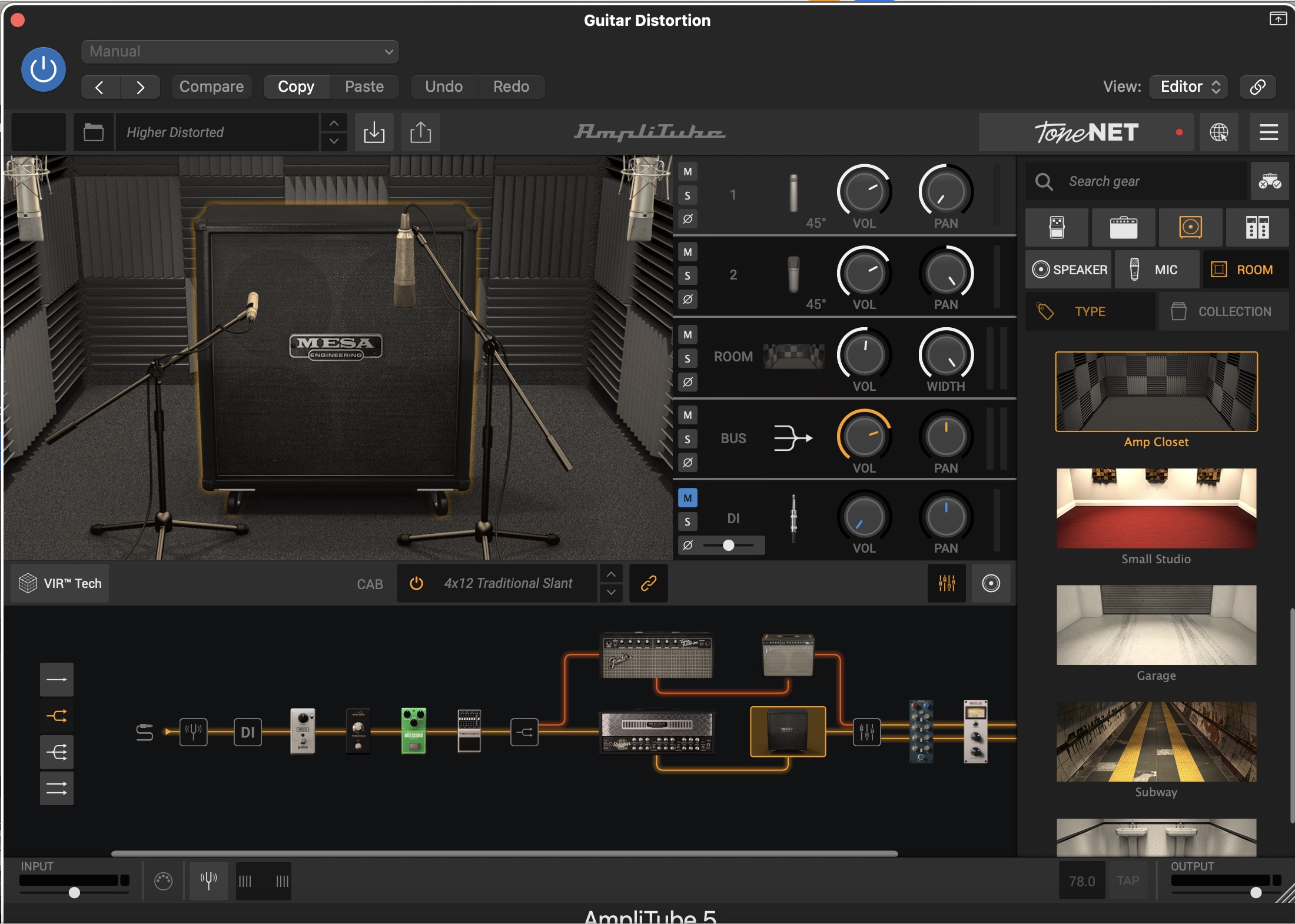
Task: Click the VIR Tech button
Action: (60, 583)
